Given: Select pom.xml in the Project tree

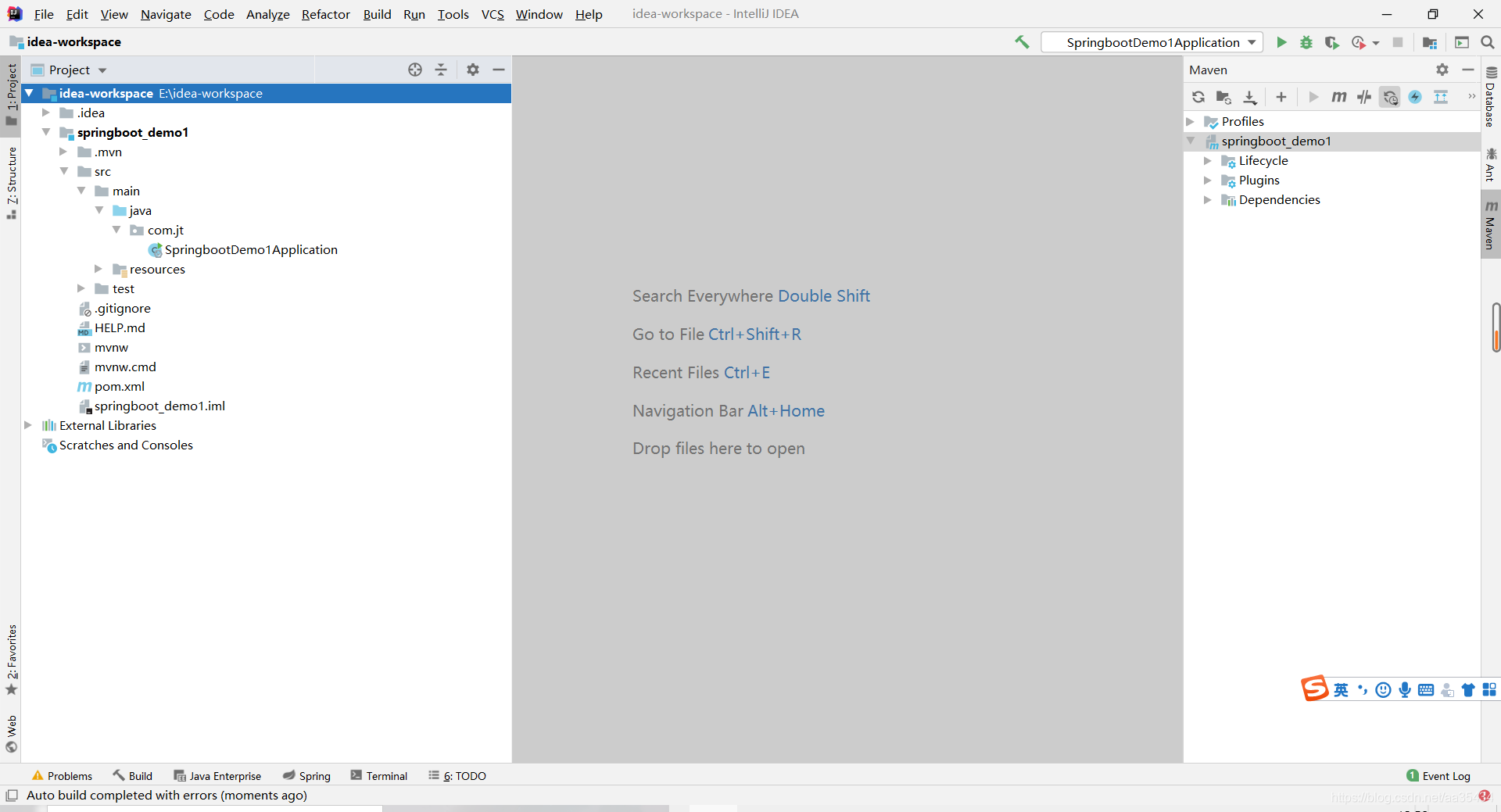Looking at the screenshot, I should pyautogui.click(x=119, y=386).
